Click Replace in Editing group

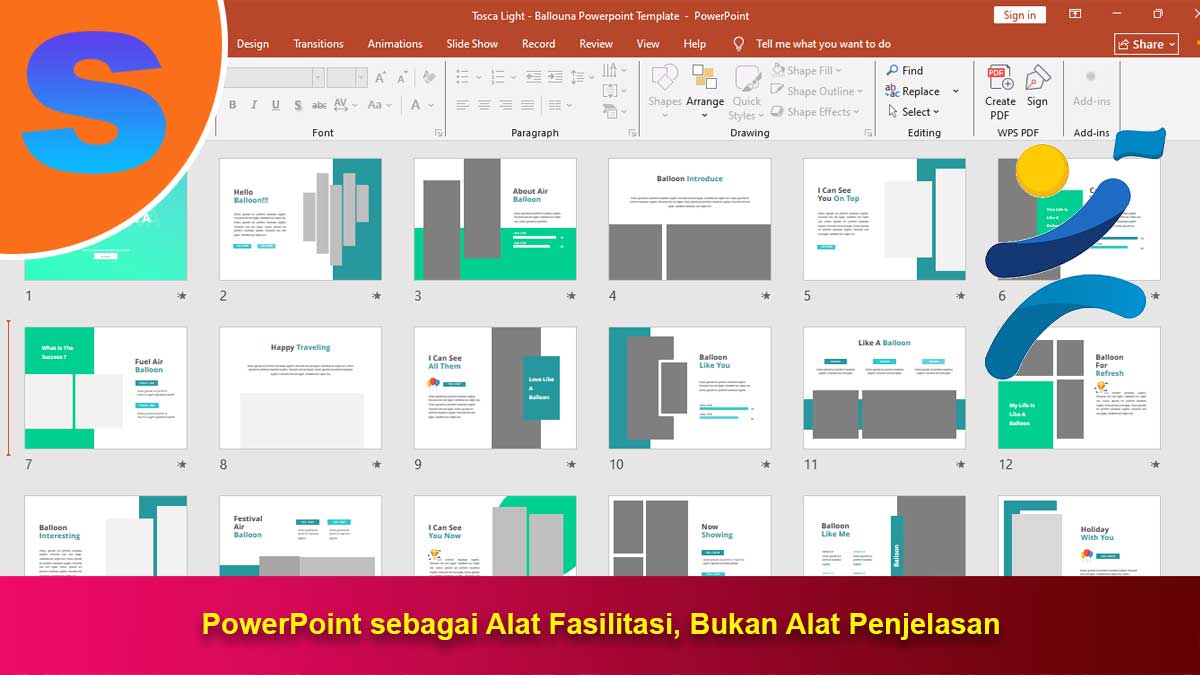click(x=912, y=92)
